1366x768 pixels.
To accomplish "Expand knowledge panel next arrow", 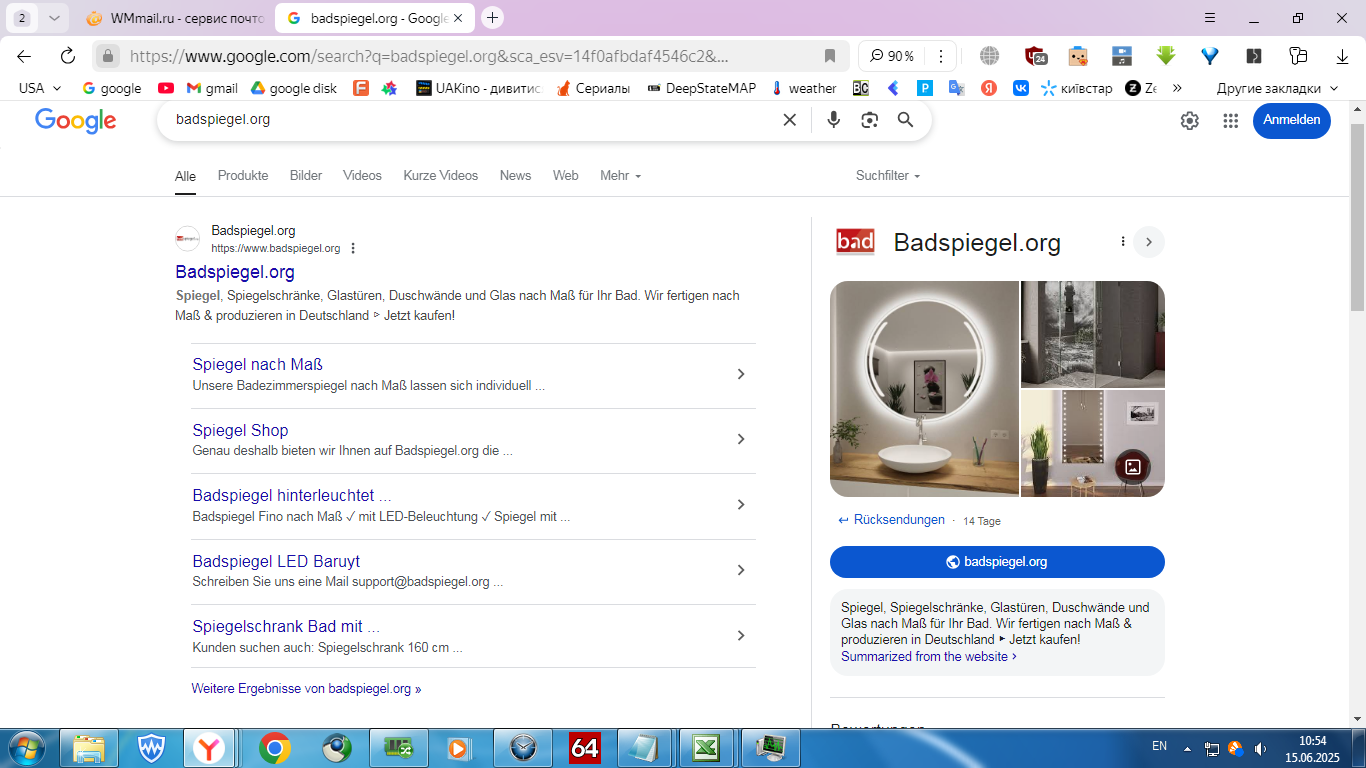I will pos(1149,242).
